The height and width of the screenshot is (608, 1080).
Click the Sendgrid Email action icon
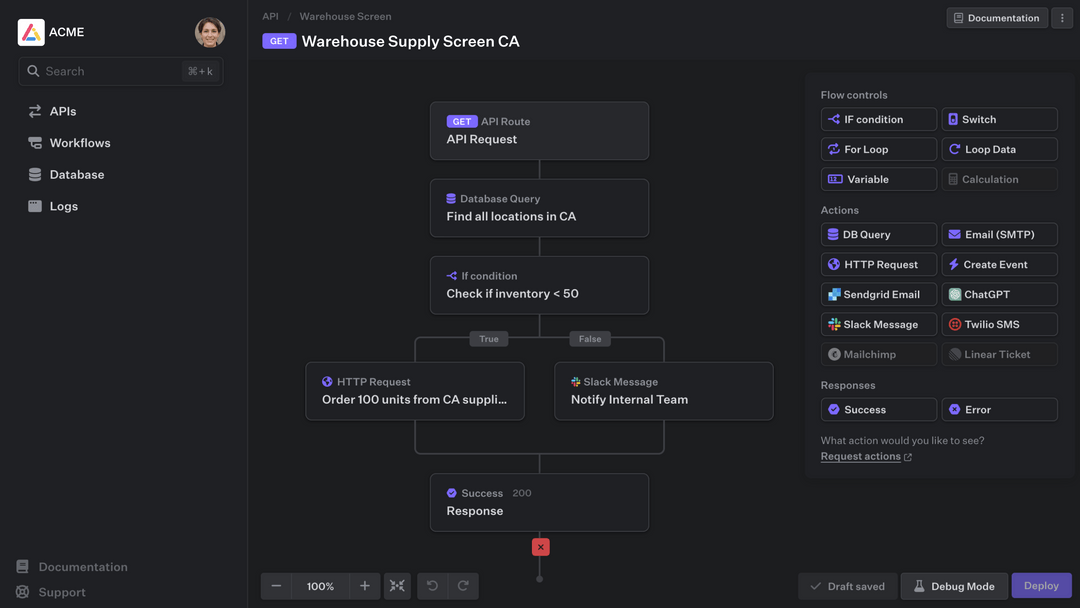click(x=832, y=293)
